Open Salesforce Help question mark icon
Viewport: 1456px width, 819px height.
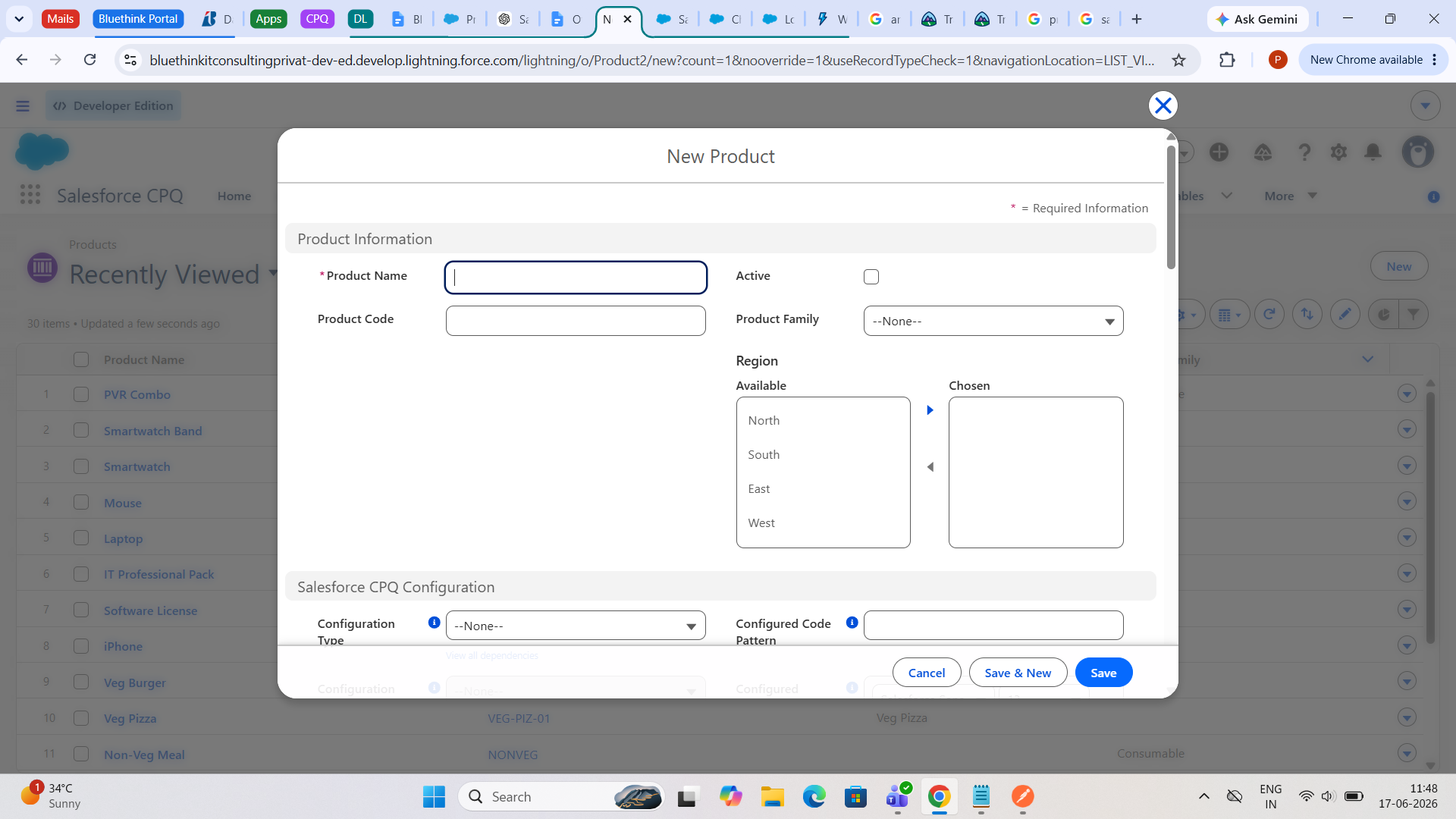point(1304,152)
